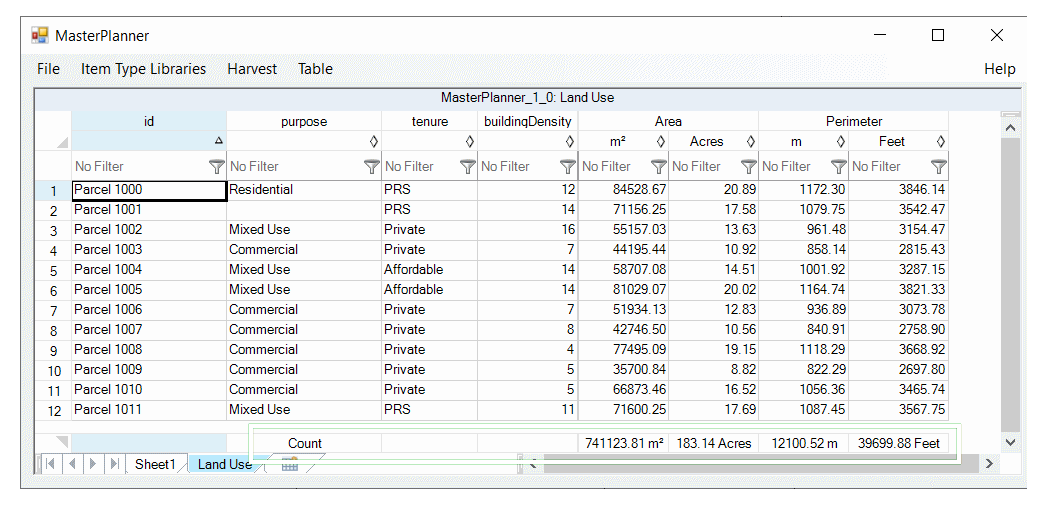Click the m² area filter funnel icon

(659, 166)
